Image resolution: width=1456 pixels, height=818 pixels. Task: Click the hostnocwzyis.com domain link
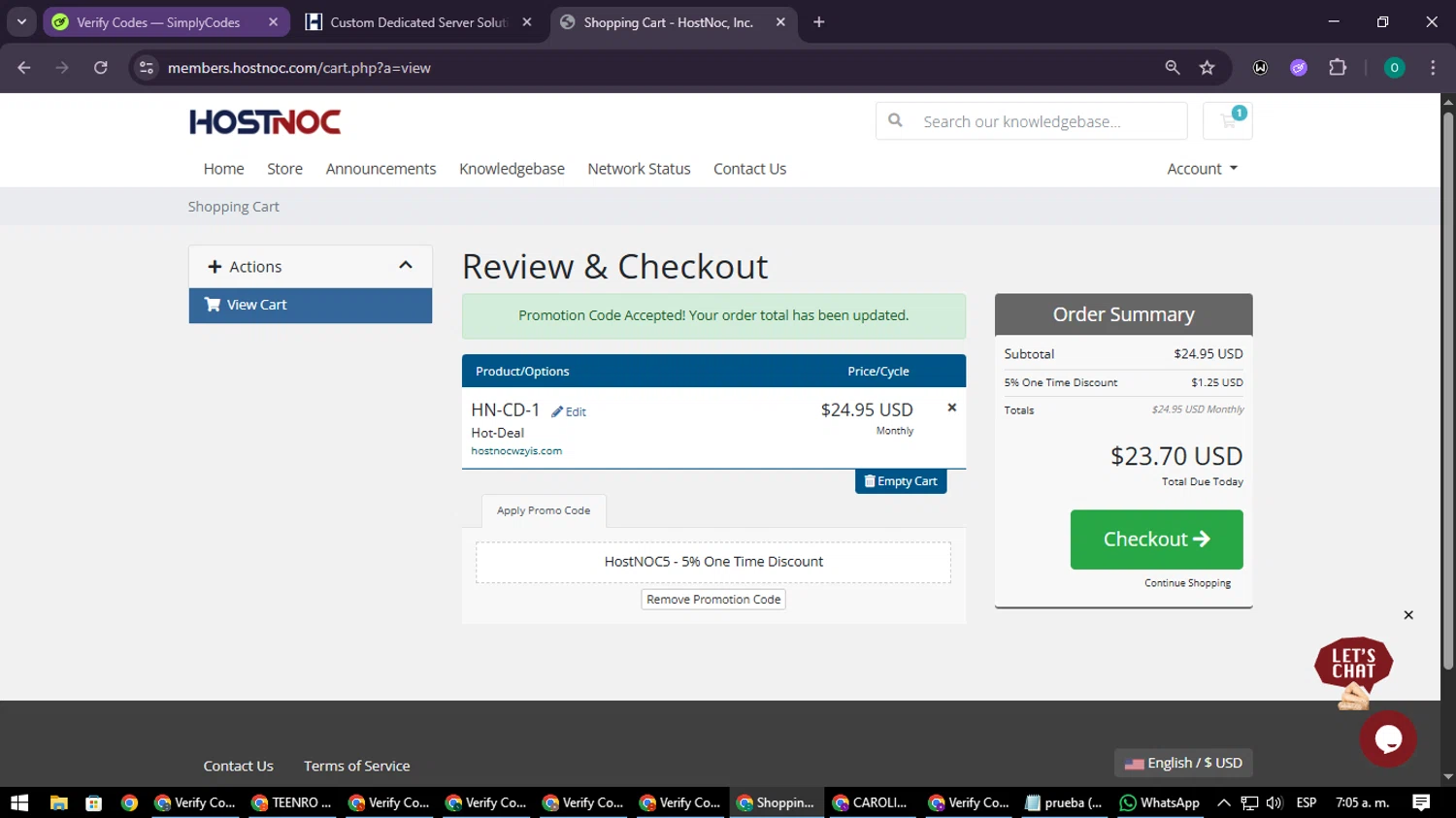516,451
